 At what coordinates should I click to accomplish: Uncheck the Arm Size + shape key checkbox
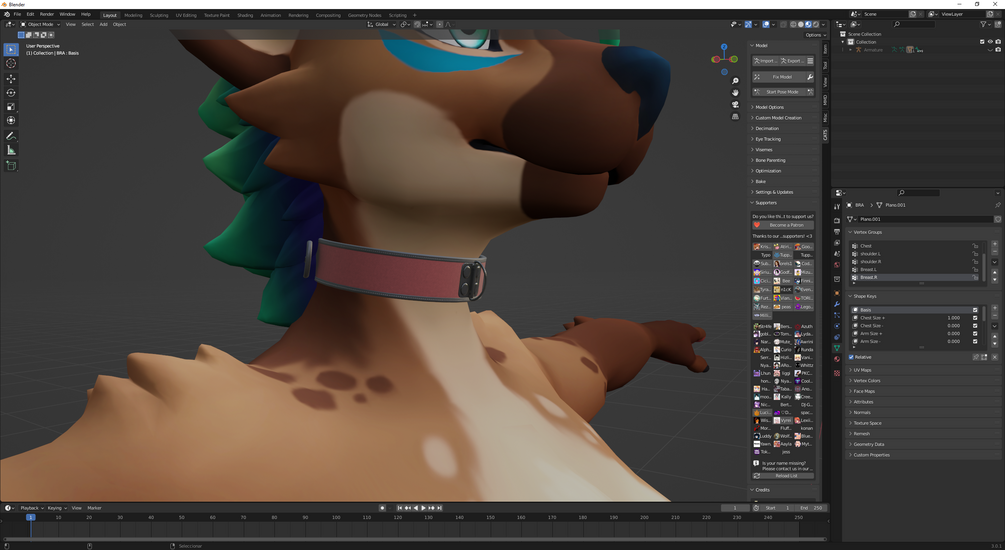pos(976,333)
